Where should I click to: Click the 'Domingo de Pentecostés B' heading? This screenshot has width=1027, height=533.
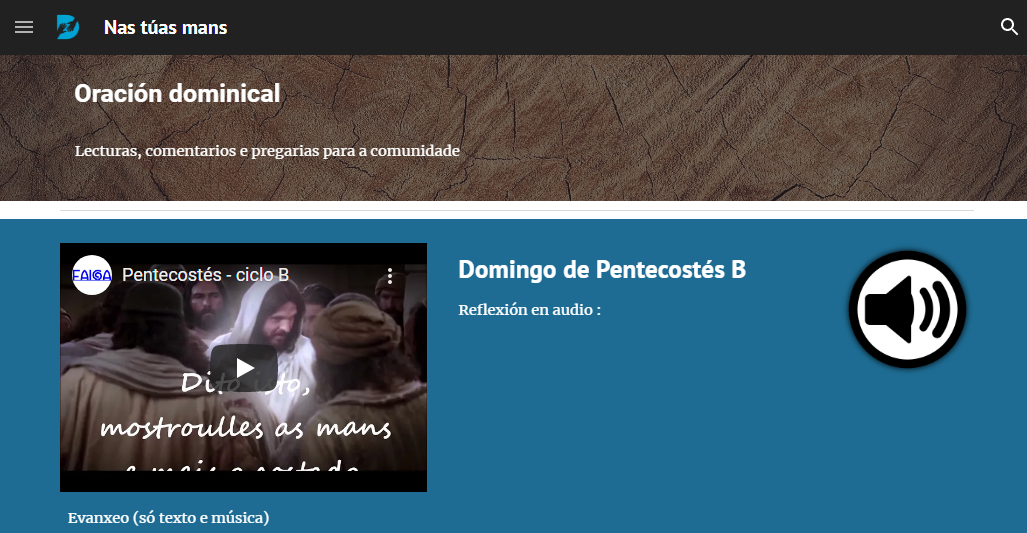tap(602, 270)
